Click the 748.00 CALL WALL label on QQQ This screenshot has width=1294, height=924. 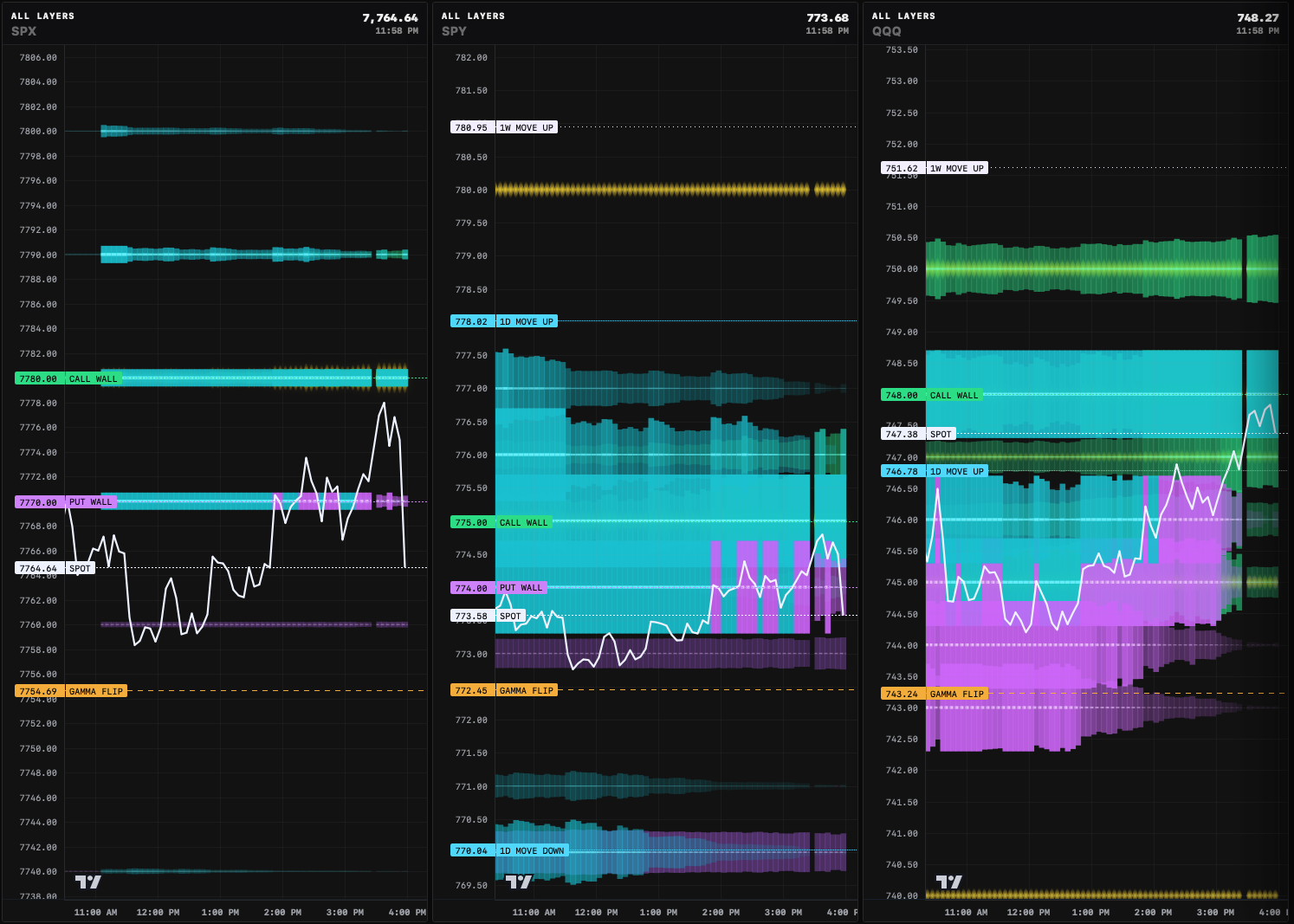pos(932,395)
